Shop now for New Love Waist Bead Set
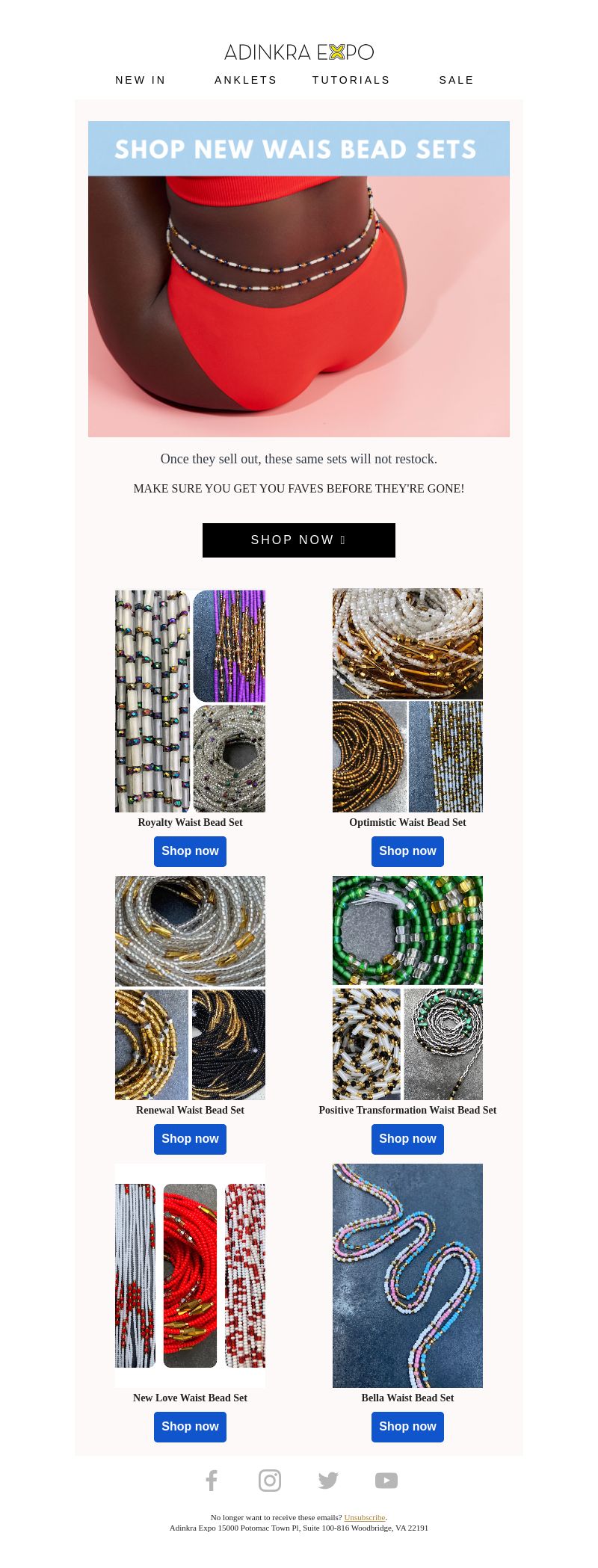Image resolution: width=598 pixels, height=1568 pixels. 190,1427
